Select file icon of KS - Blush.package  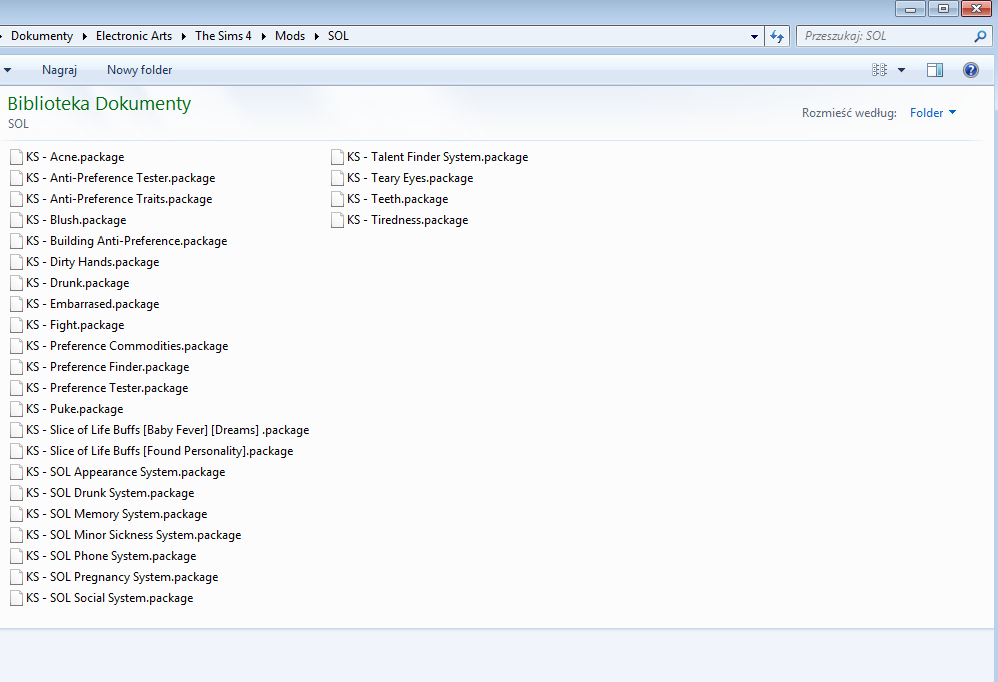(x=17, y=220)
